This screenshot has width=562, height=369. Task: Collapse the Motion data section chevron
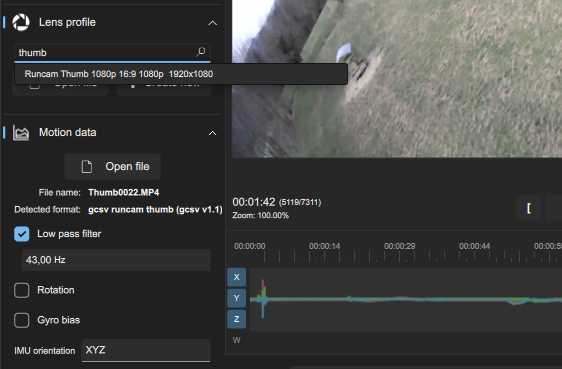(x=213, y=133)
